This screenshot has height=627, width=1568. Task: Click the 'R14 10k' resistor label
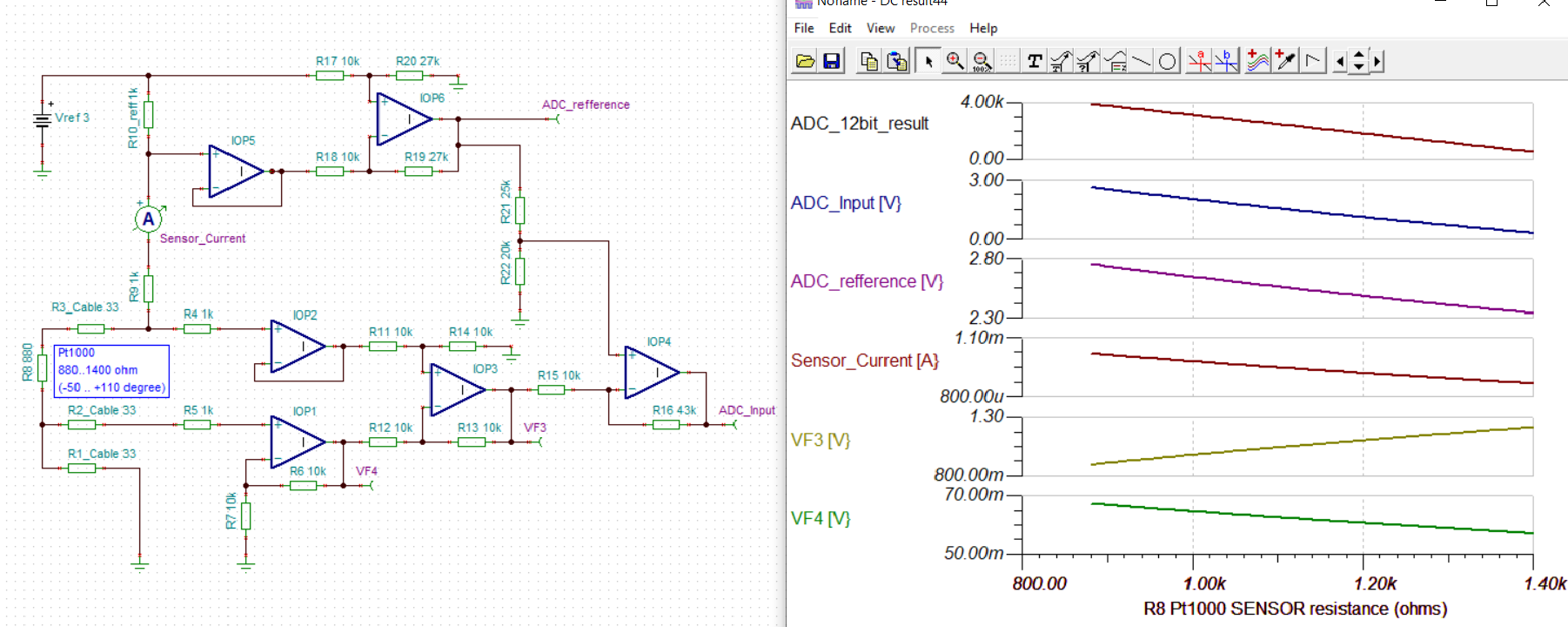click(471, 332)
